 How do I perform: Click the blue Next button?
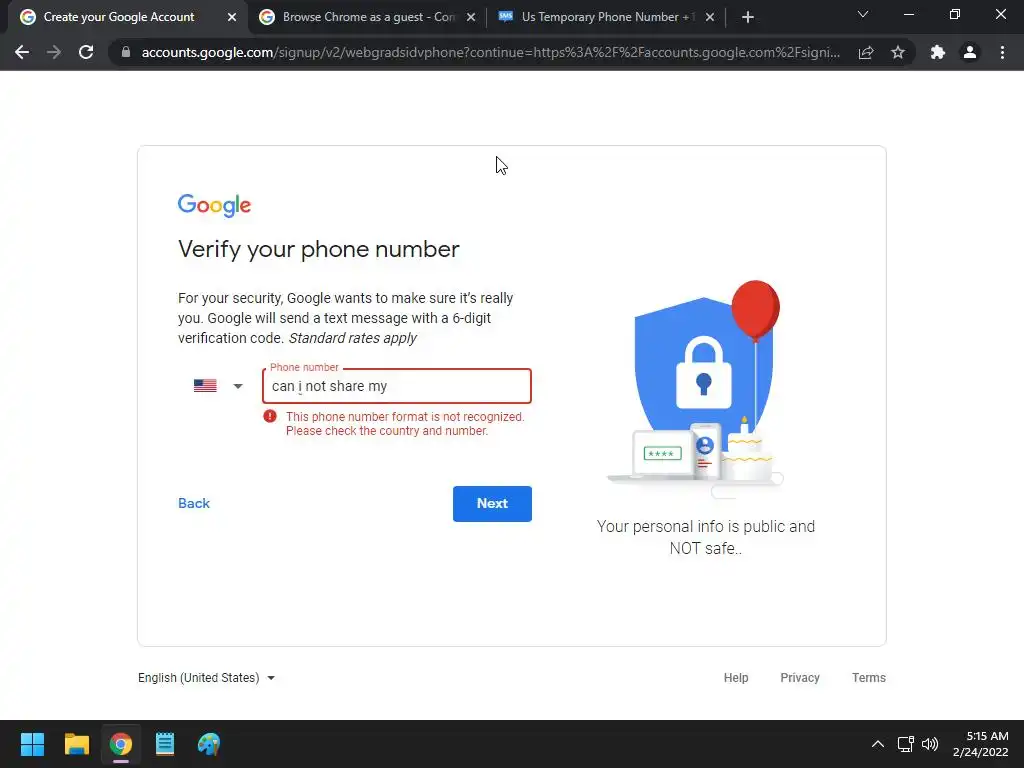coord(492,504)
